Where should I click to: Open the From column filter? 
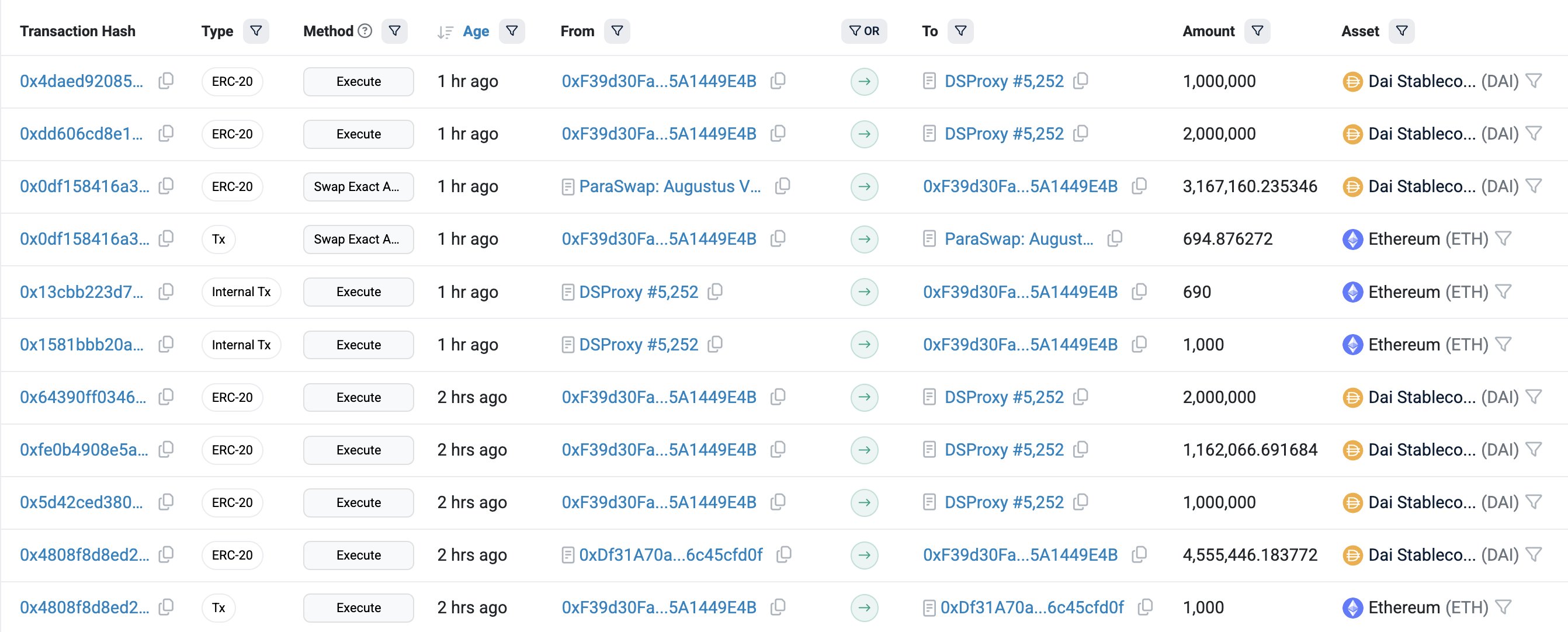coord(618,31)
